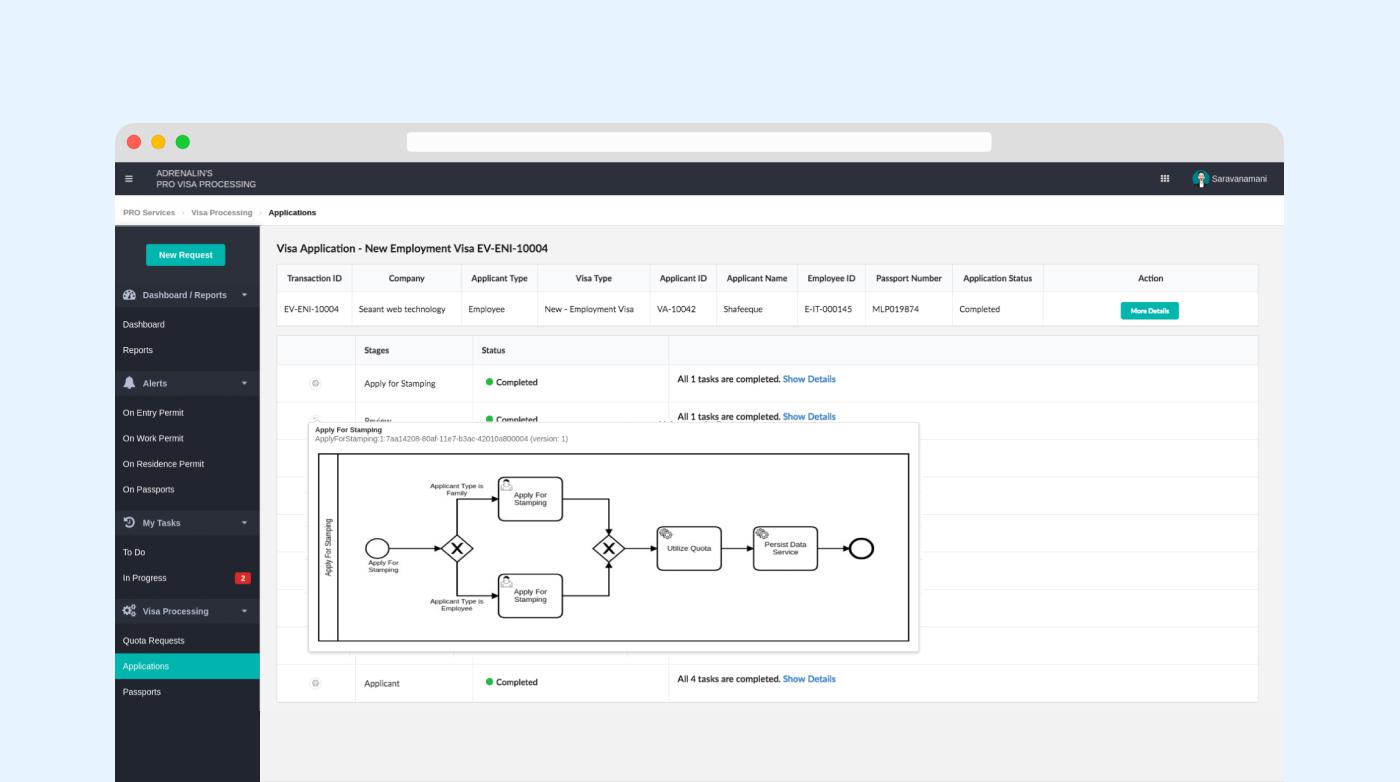
Task: Open Quota Requests in the sidebar
Action: point(153,641)
